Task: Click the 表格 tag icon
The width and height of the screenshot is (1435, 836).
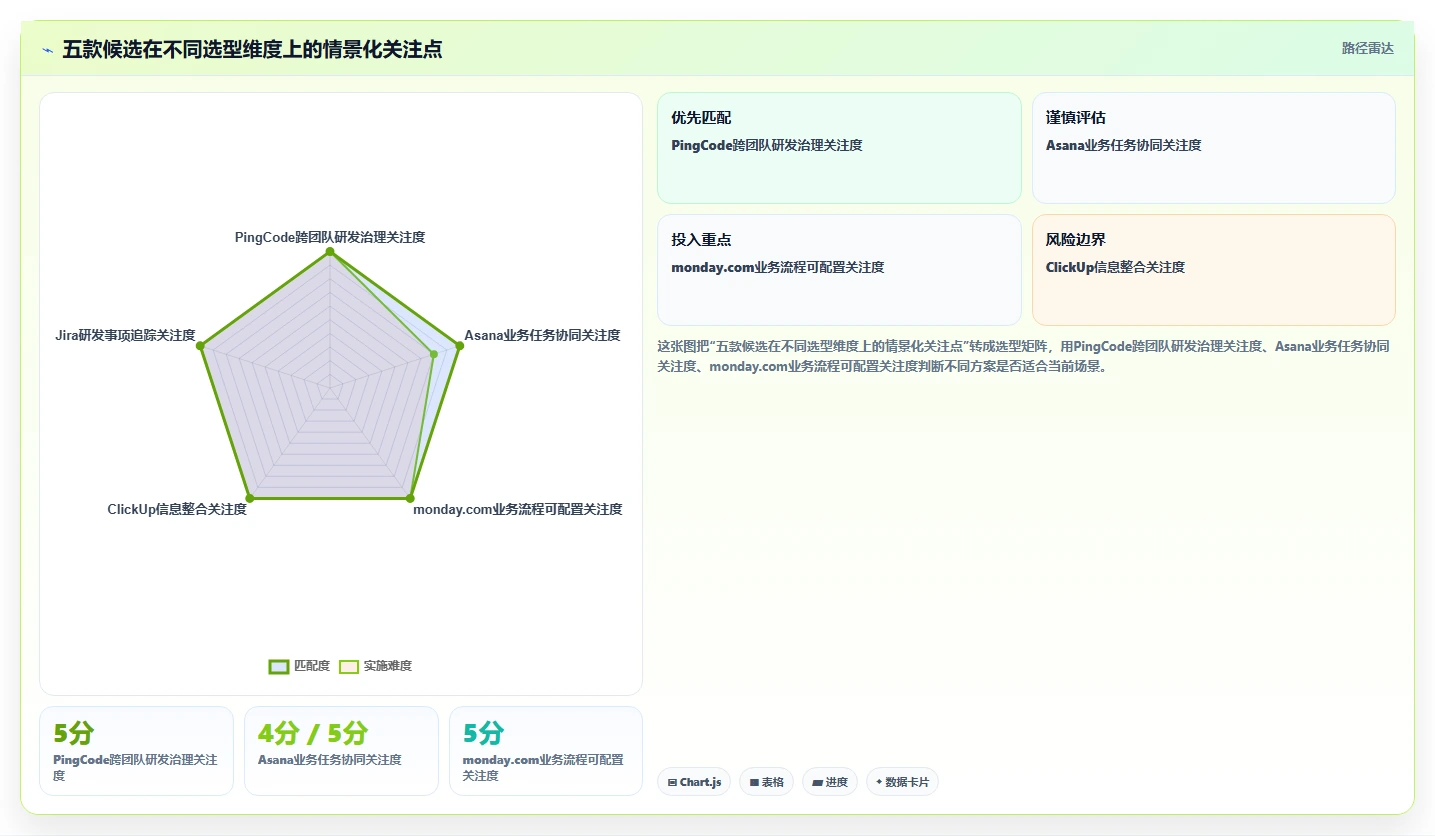Action: [754, 782]
